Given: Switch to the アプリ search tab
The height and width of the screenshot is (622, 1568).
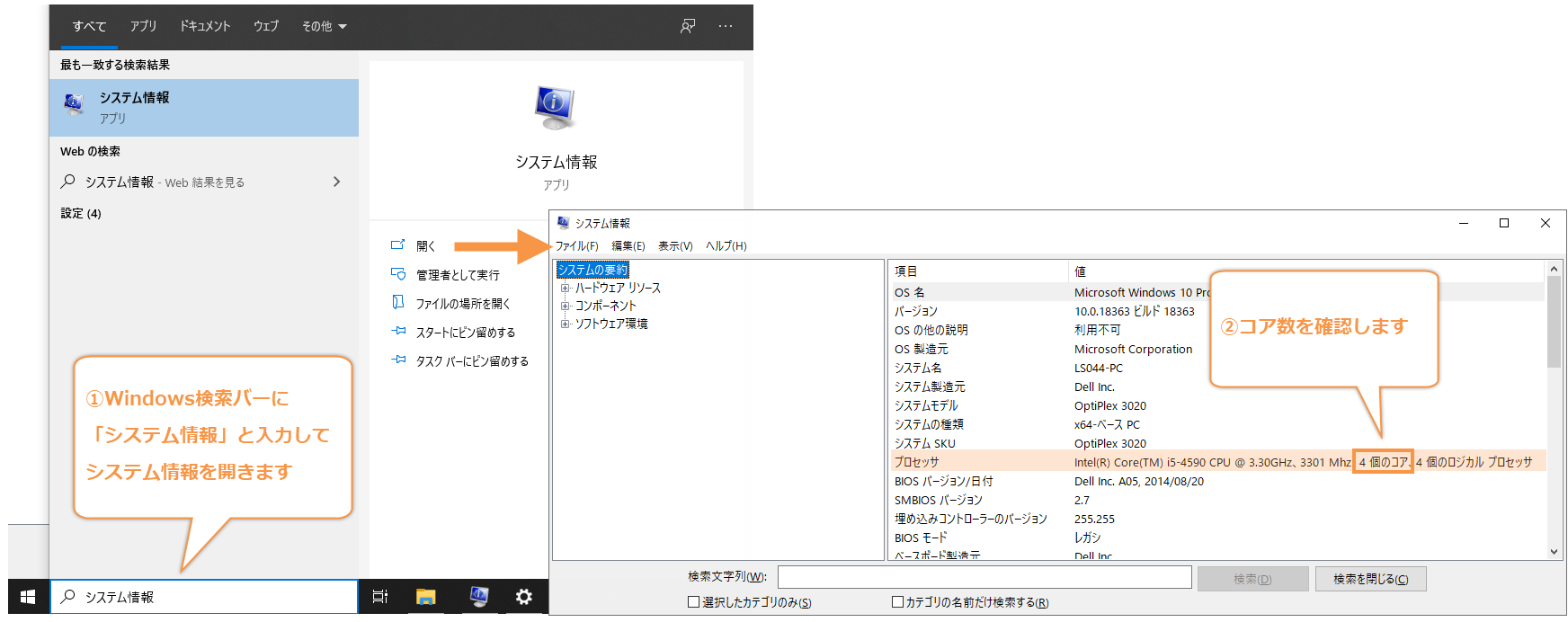Looking at the screenshot, I should tap(143, 26).
